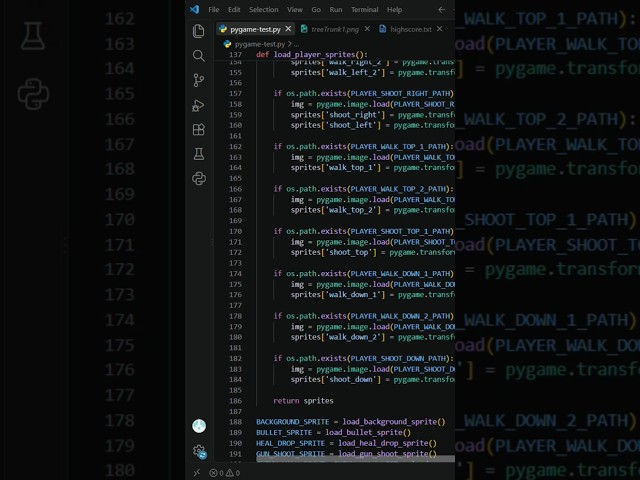The width and height of the screenshot is (640, 480).
Task: Click the sticky def load_player_sprites header
Action: point(312,54)
